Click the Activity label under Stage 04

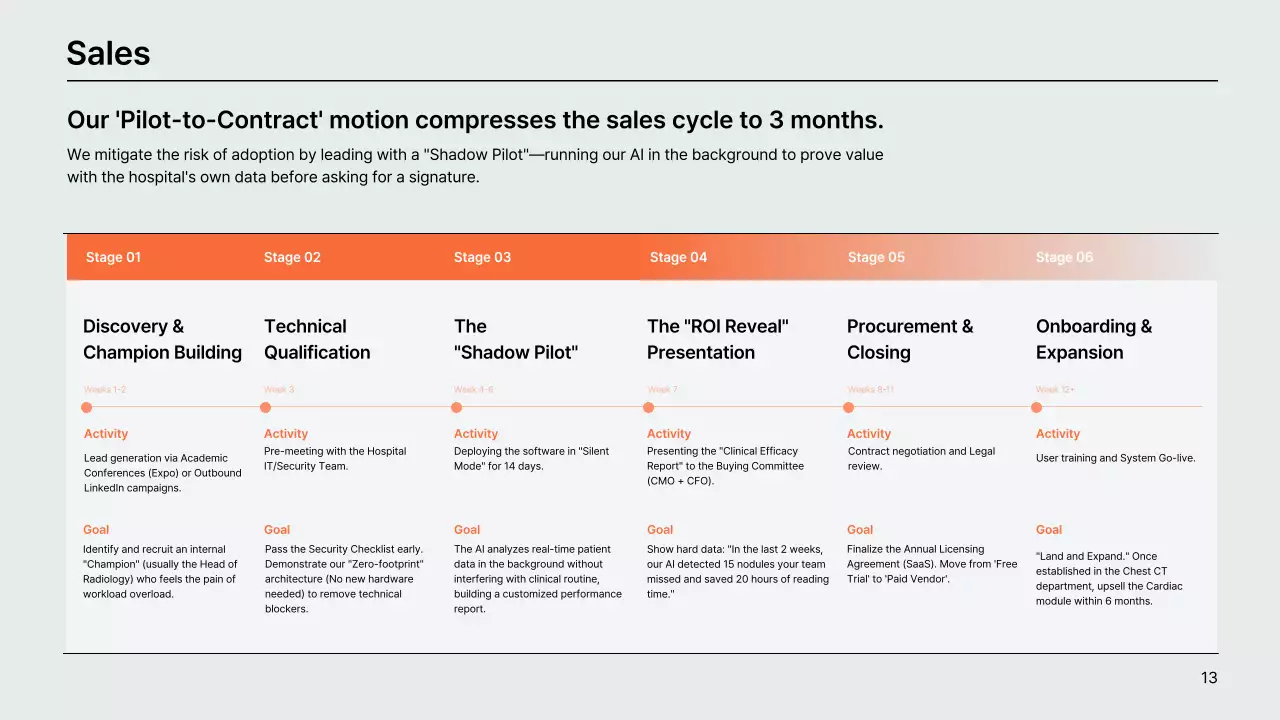coord(669,434)
